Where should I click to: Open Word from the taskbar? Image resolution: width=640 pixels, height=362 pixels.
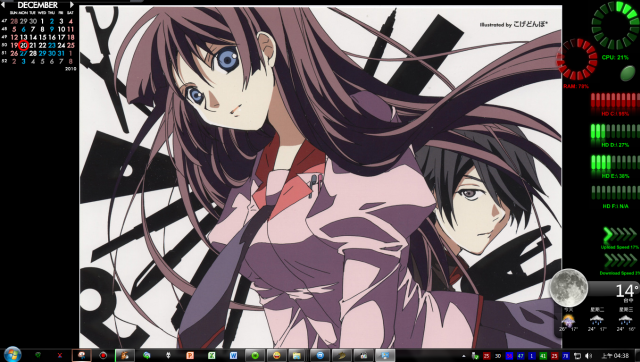(x=233, y=355)
